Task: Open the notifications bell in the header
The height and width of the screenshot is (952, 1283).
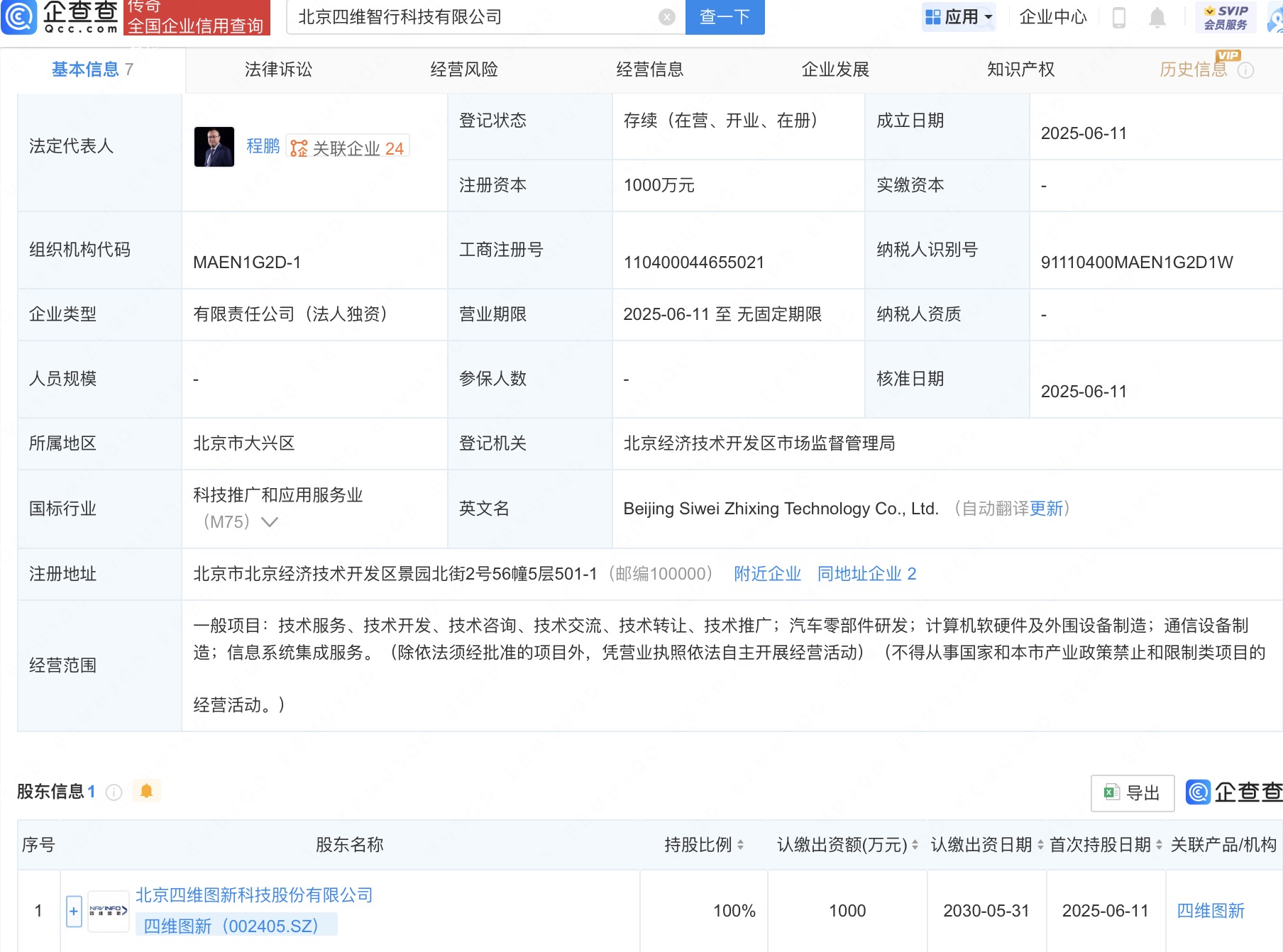Action: pos(1157,17)
